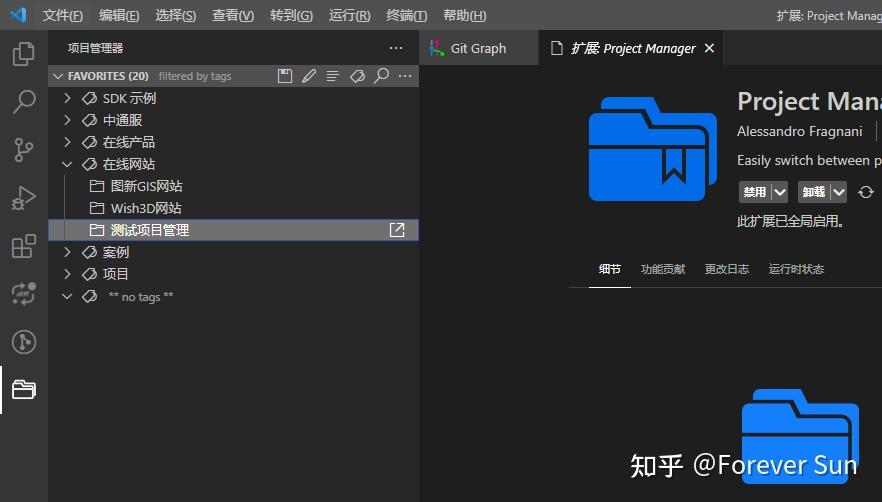Collapse the ** no tags ** group
Screen dimensions: 882x502
point(67,296)
